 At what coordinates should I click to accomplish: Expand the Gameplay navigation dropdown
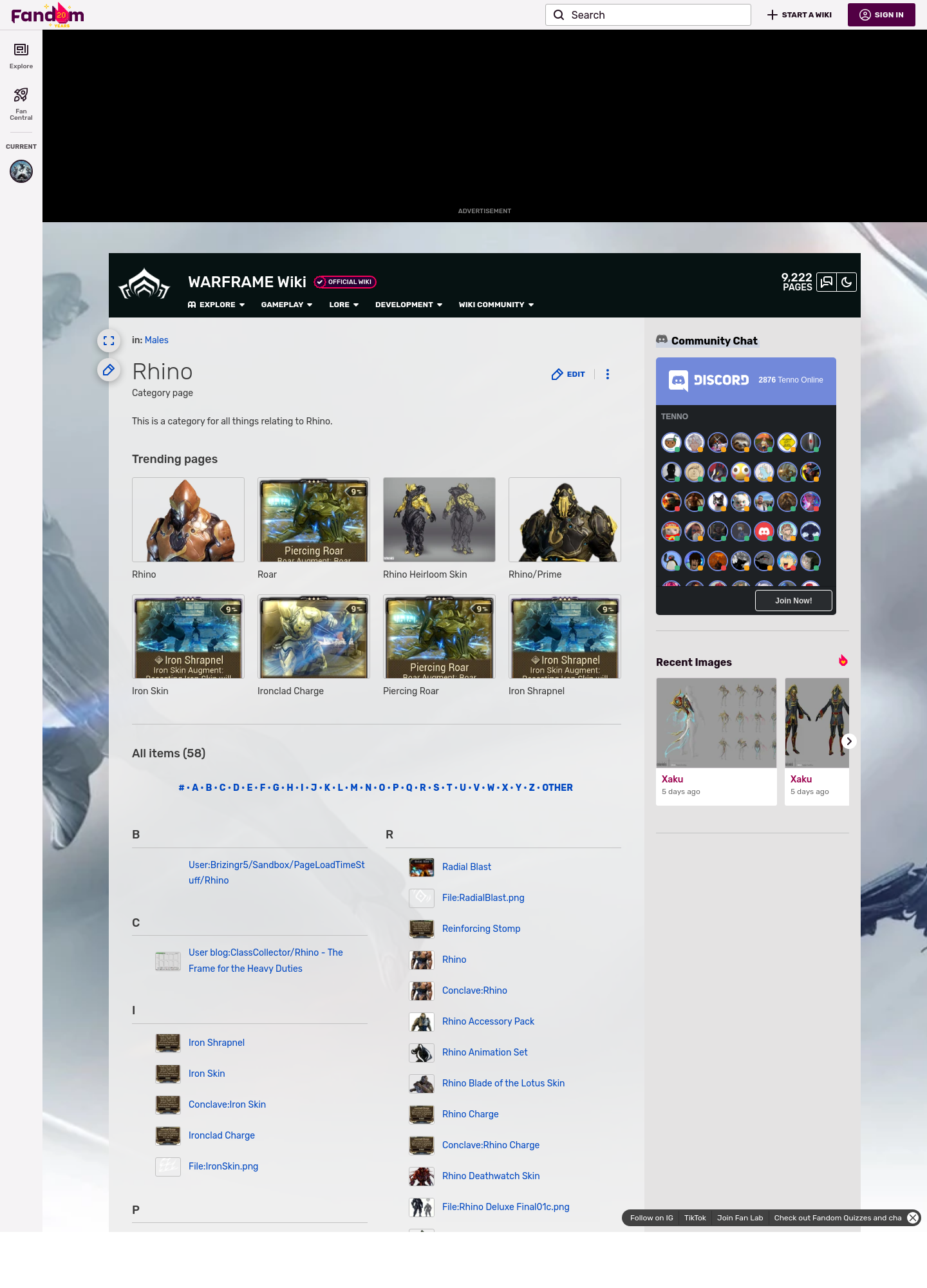click(287, 305)
